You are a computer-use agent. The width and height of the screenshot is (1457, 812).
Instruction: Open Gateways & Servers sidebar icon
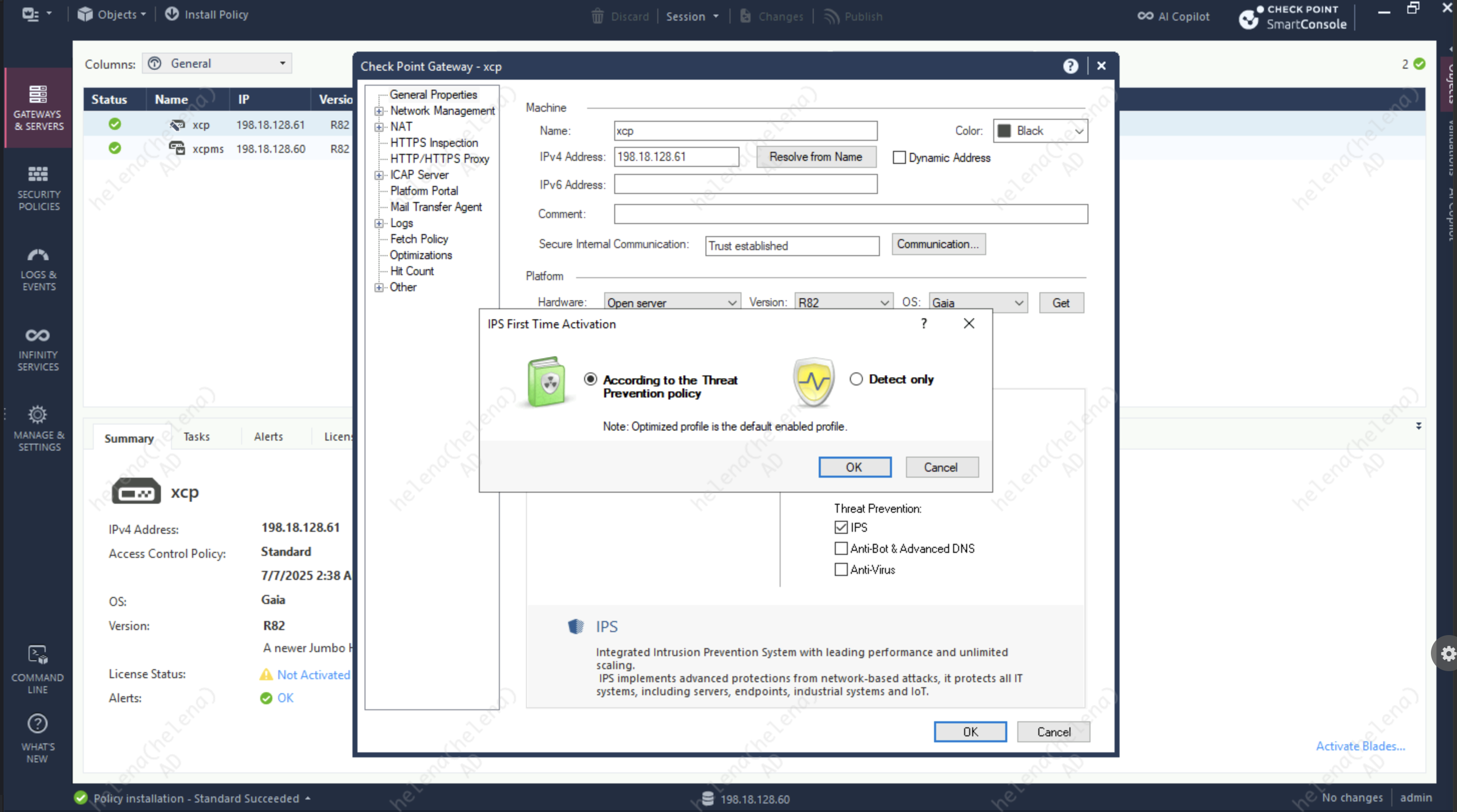click(38, 94)
